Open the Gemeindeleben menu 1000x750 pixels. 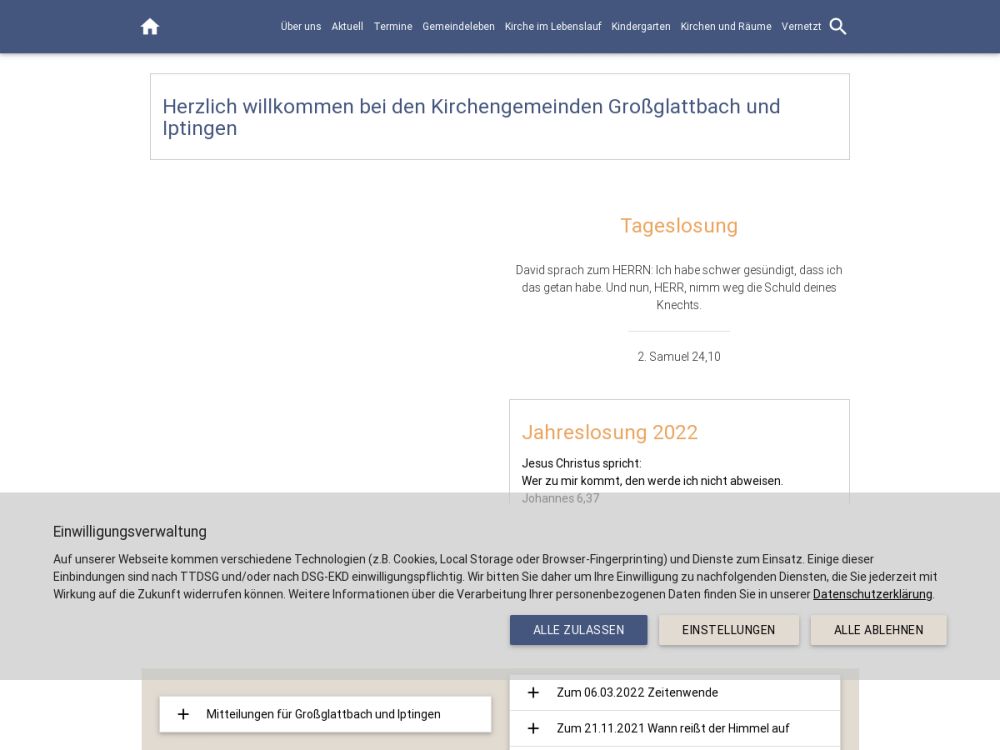(x=458, y=27)
